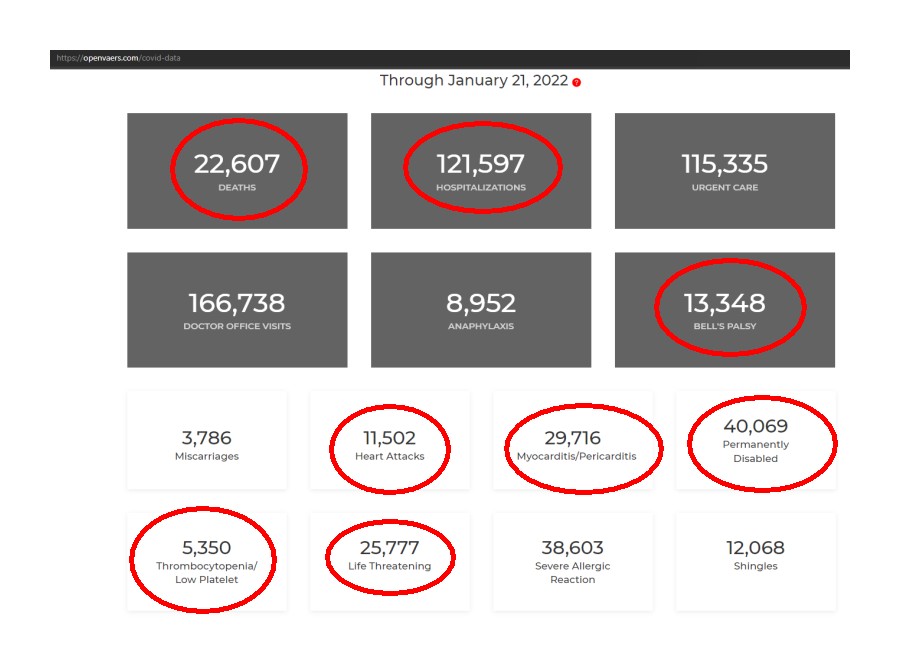Open the 166,738 Doctor Office Visits card
Image resolution: width=900 pixels, height=672 pixels.
pos(237,310)
